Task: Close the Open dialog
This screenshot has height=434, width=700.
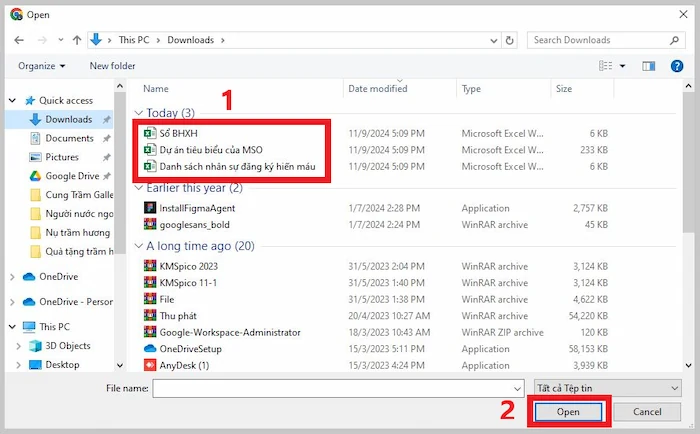Action: coord(683,15)
